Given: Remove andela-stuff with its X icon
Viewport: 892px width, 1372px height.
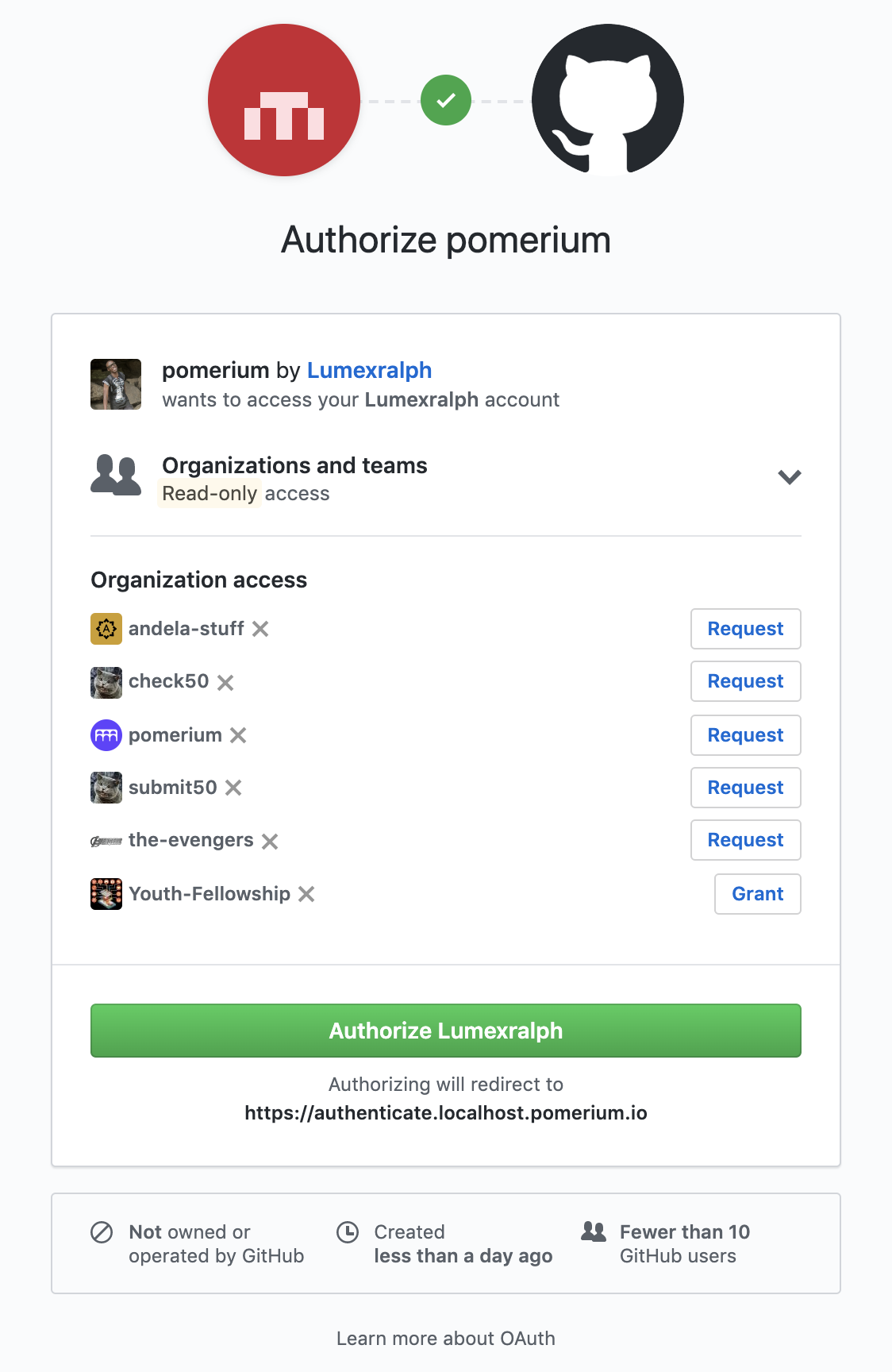Looking at the screenshot, I should tap(262, 629).
